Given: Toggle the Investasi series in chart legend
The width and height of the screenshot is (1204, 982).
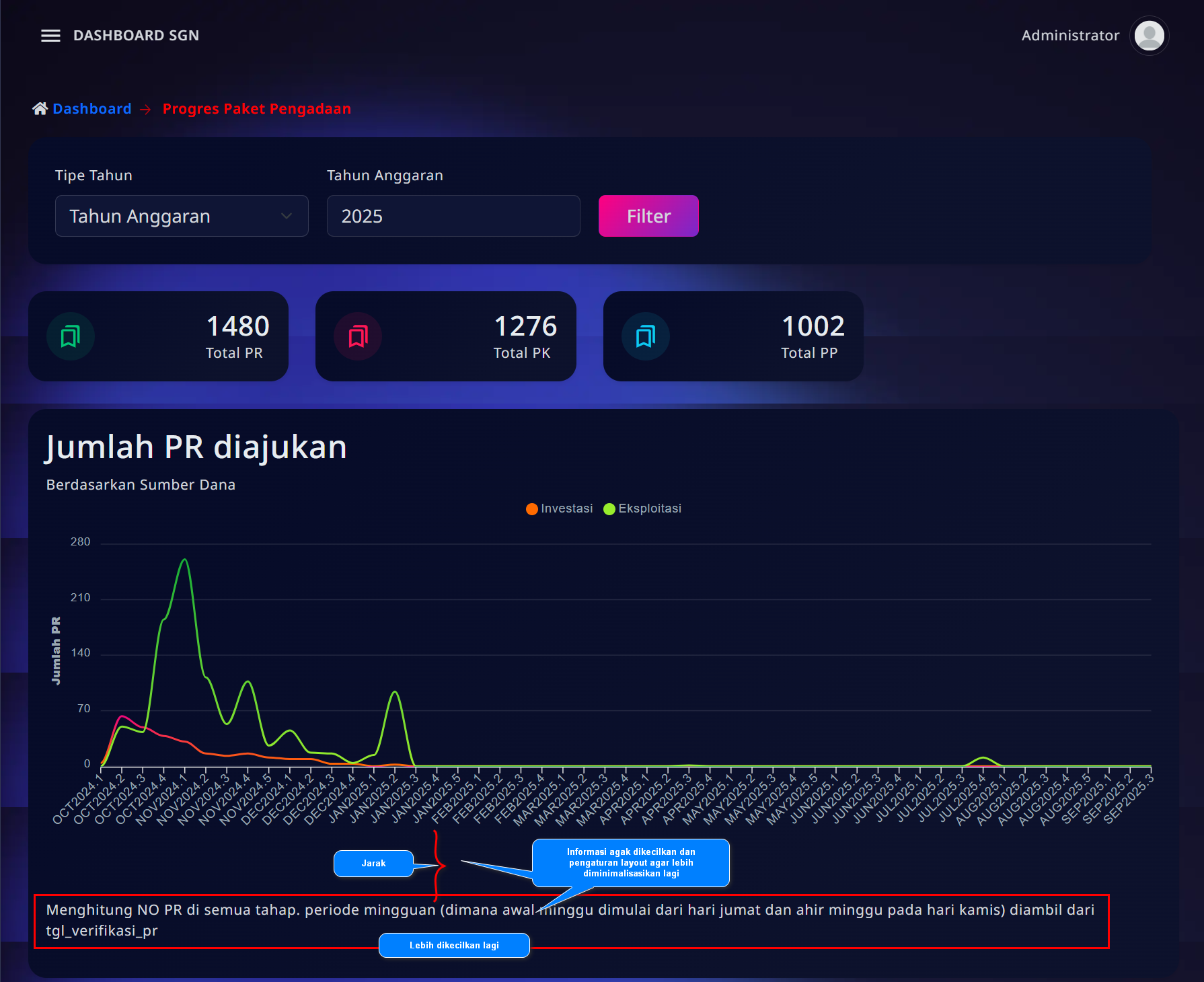Looking at the screenshot, I should [560, 508].
